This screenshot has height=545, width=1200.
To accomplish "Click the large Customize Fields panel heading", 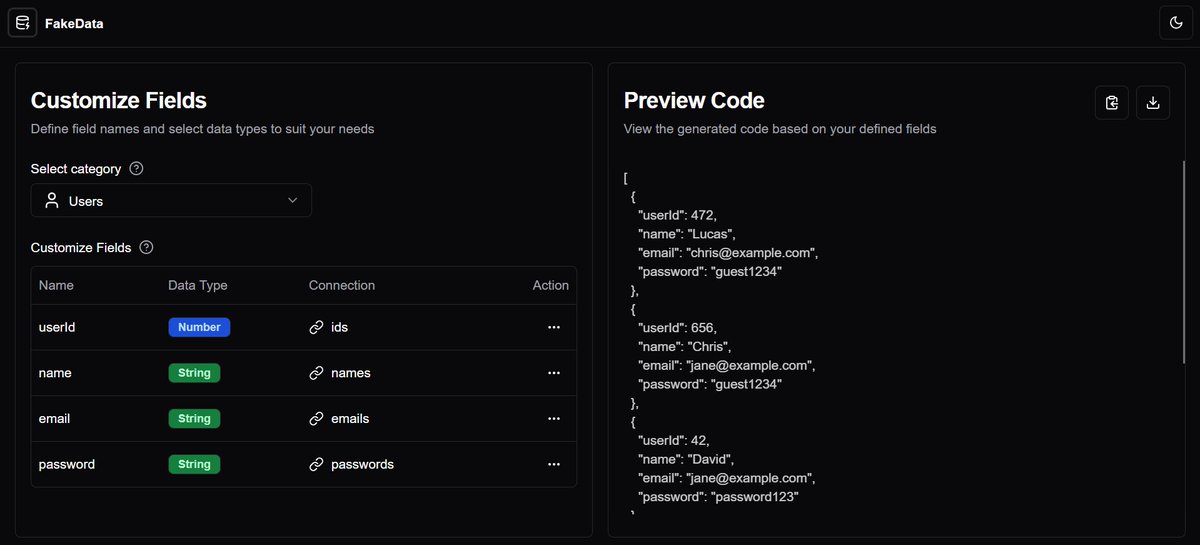I will coord(119,100).
